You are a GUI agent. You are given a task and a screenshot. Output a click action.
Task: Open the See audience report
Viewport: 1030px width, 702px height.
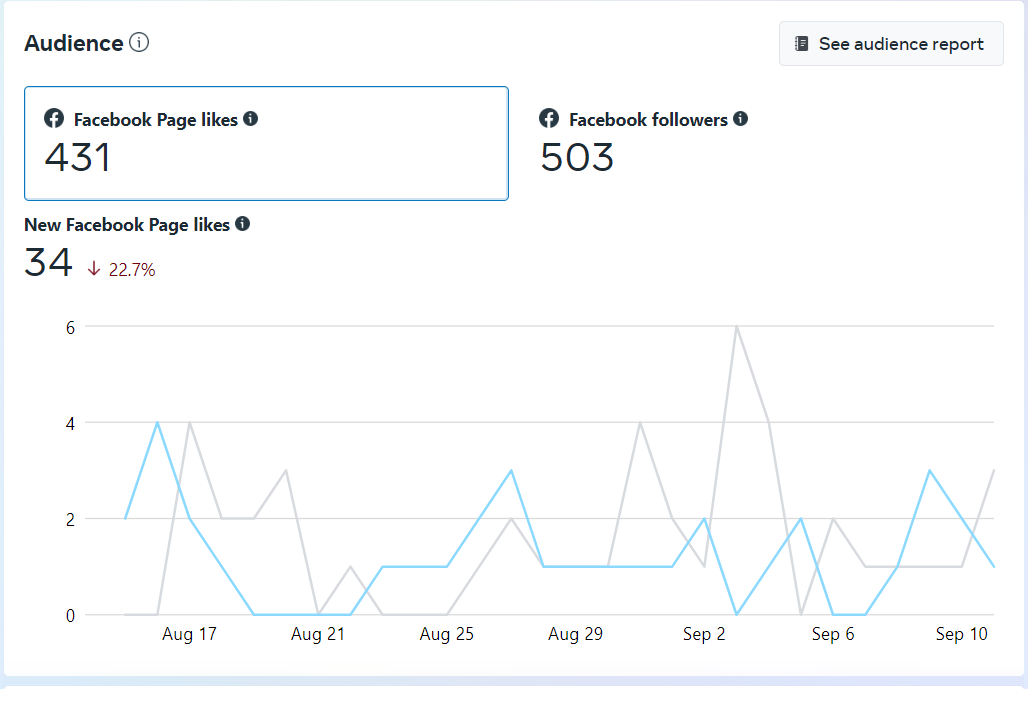pos(891,44)
